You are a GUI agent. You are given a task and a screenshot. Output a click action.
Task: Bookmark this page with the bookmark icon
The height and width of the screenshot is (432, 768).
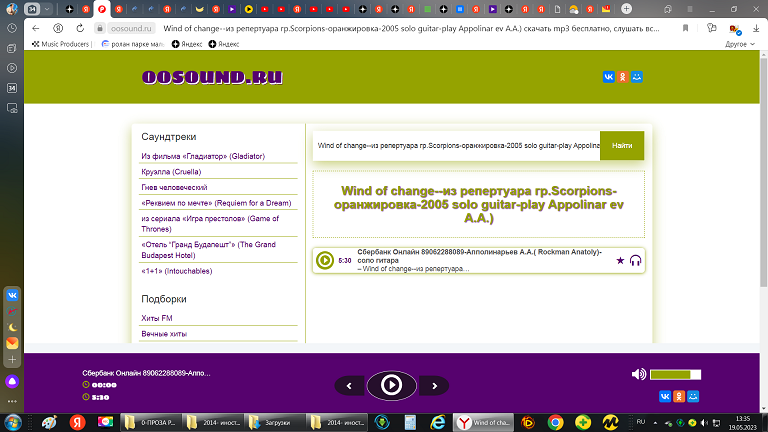(685, 28)
